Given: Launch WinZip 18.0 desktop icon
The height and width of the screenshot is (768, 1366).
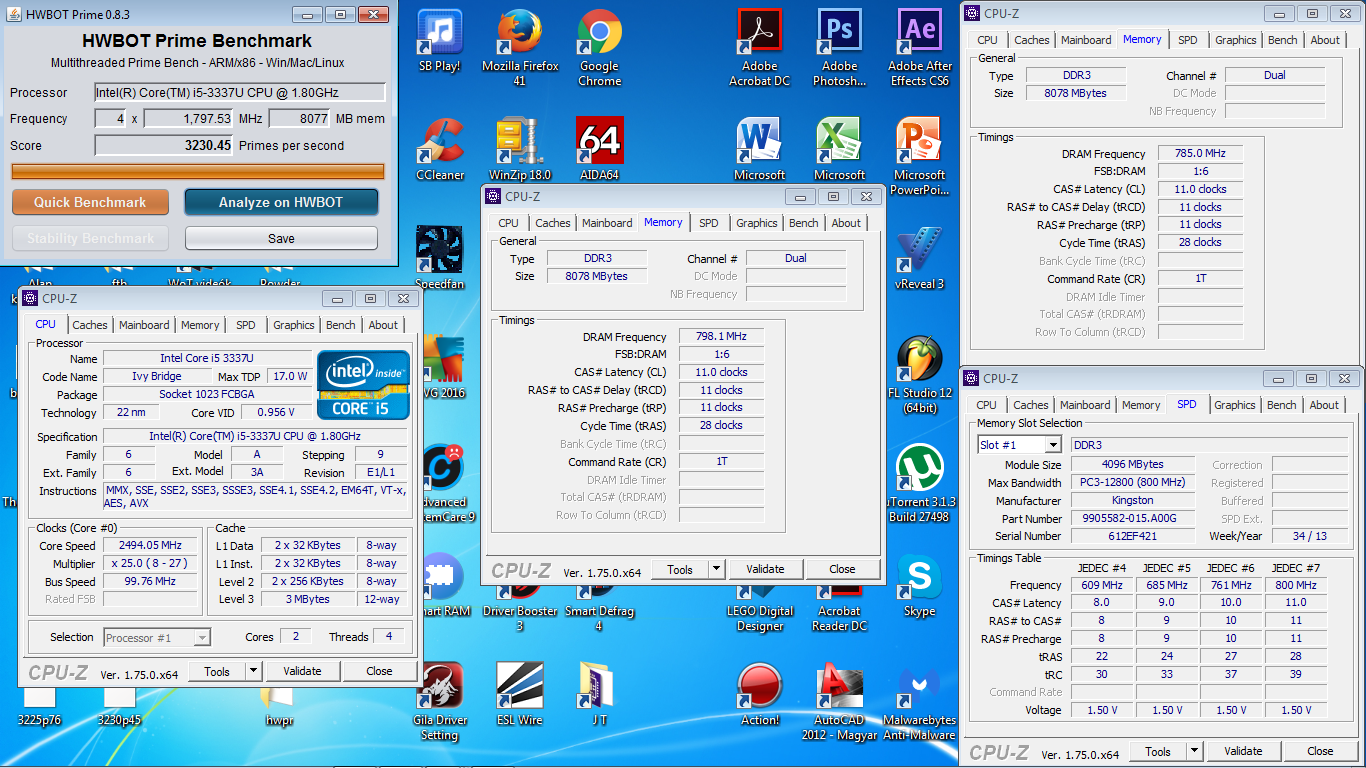Looking at the screenshot, I should tap(520, 150).
